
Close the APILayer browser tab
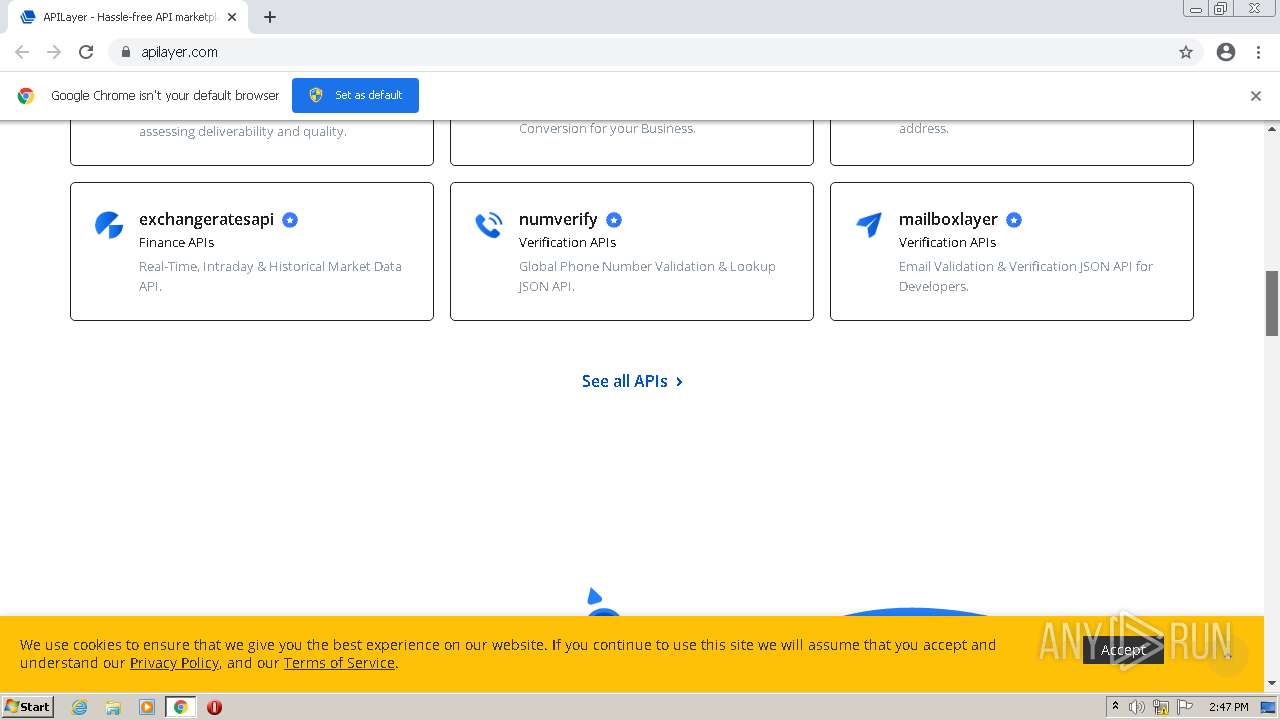coord(232,17)
